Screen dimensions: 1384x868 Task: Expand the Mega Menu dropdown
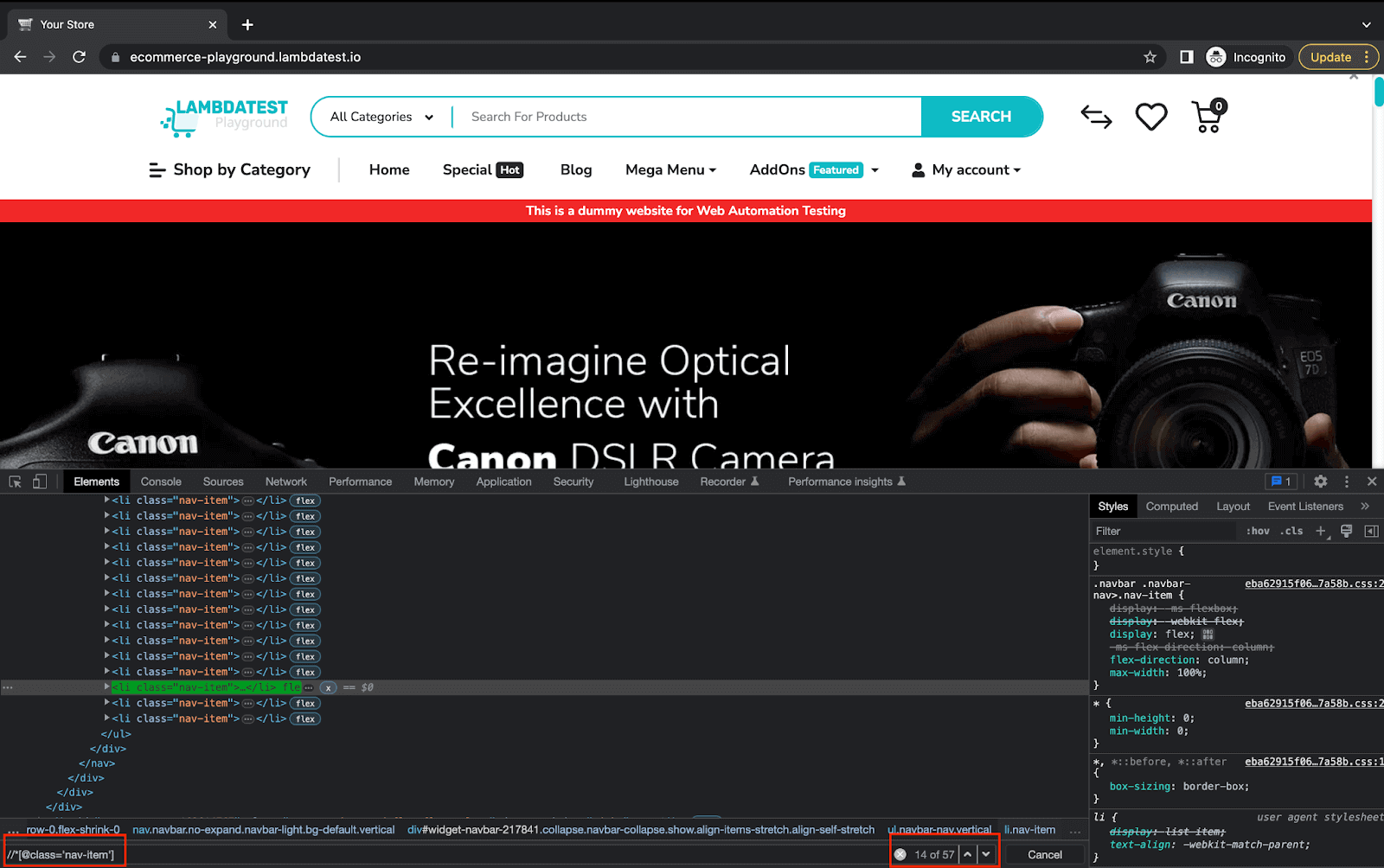click(670, 169)
